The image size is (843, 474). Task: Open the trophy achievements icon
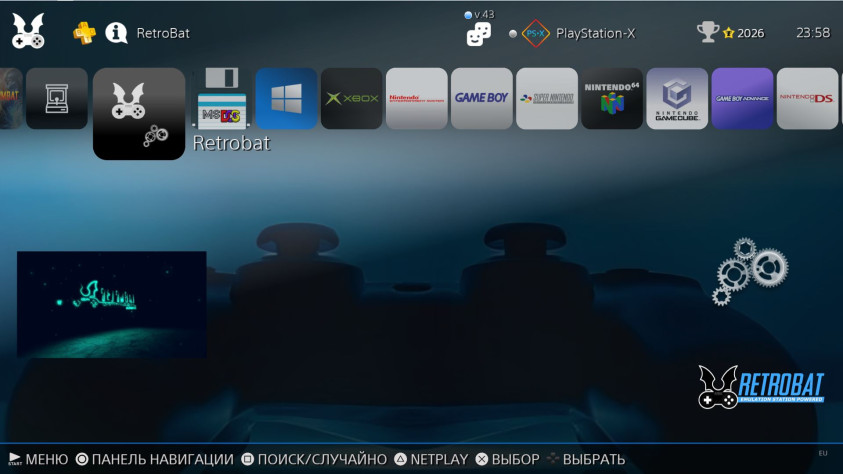708,32
